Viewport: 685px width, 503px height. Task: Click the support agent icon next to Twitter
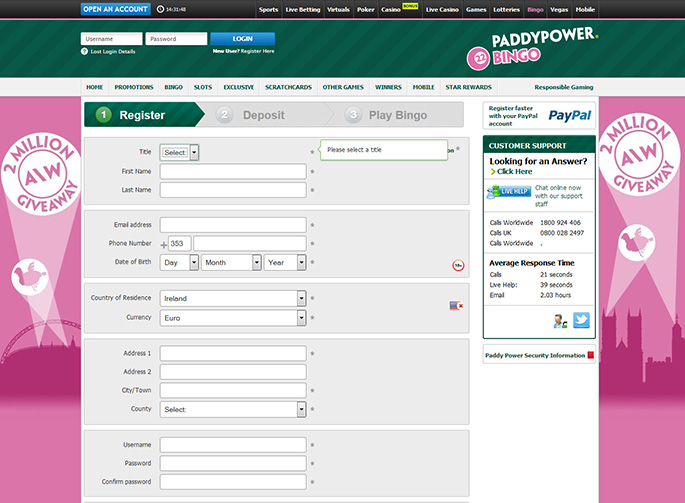(x=560, y=321)
